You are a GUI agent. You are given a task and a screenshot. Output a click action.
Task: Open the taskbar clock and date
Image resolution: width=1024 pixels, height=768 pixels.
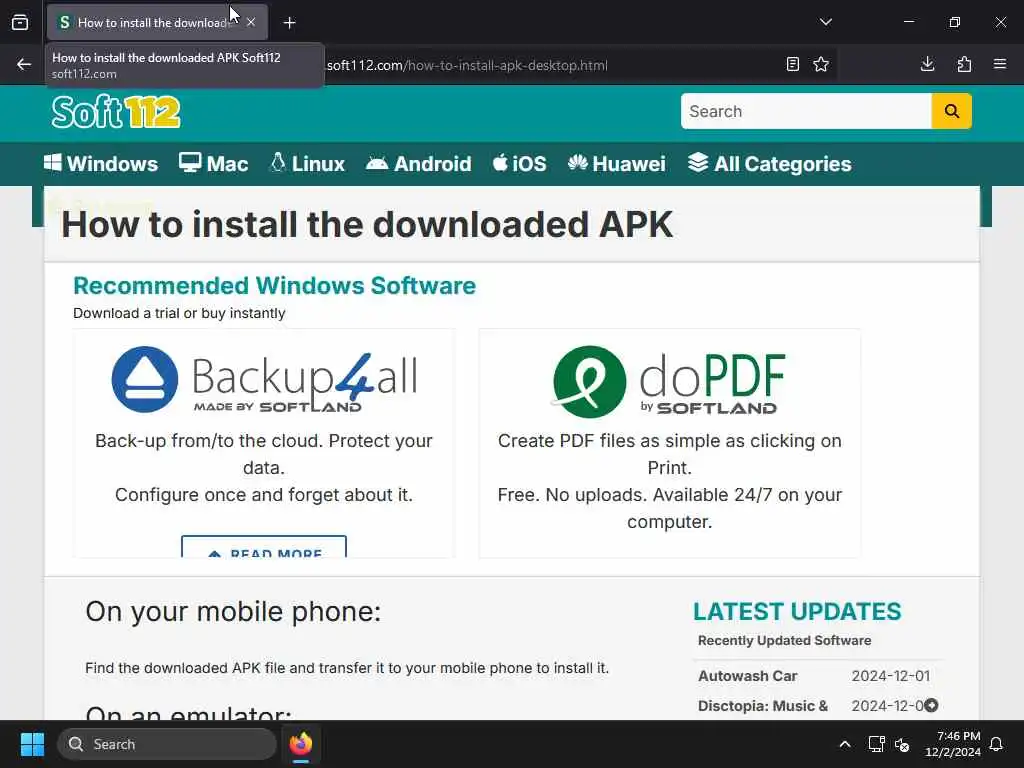click(x=953, y=744)
